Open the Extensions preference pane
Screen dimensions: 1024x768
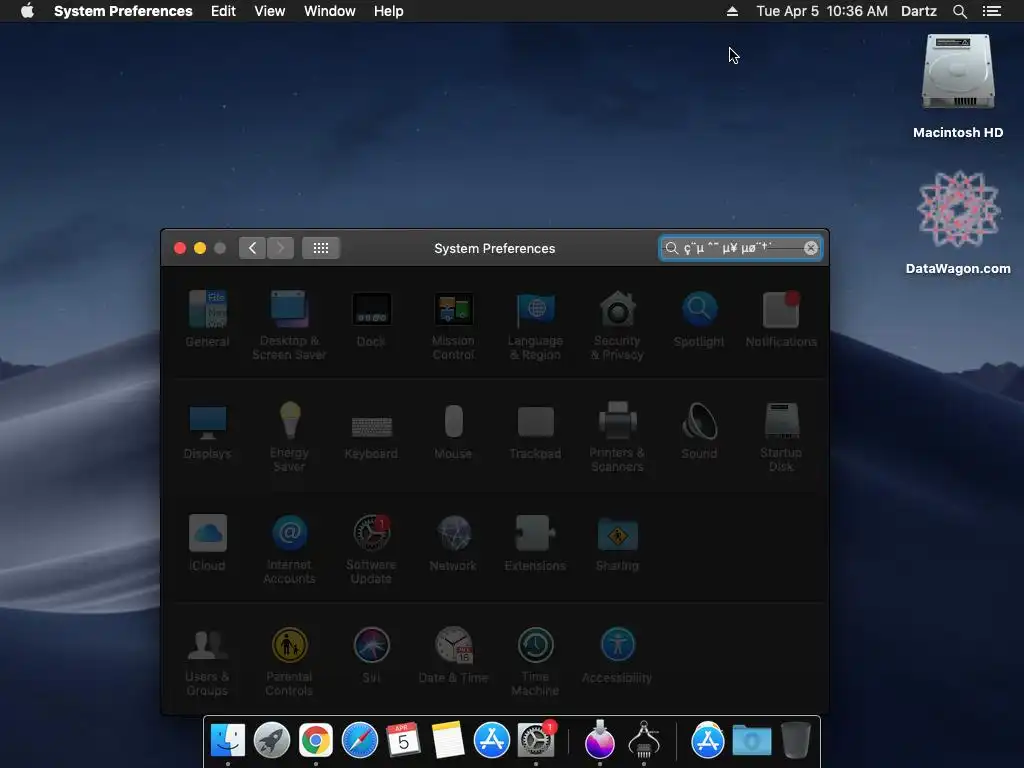535,543
